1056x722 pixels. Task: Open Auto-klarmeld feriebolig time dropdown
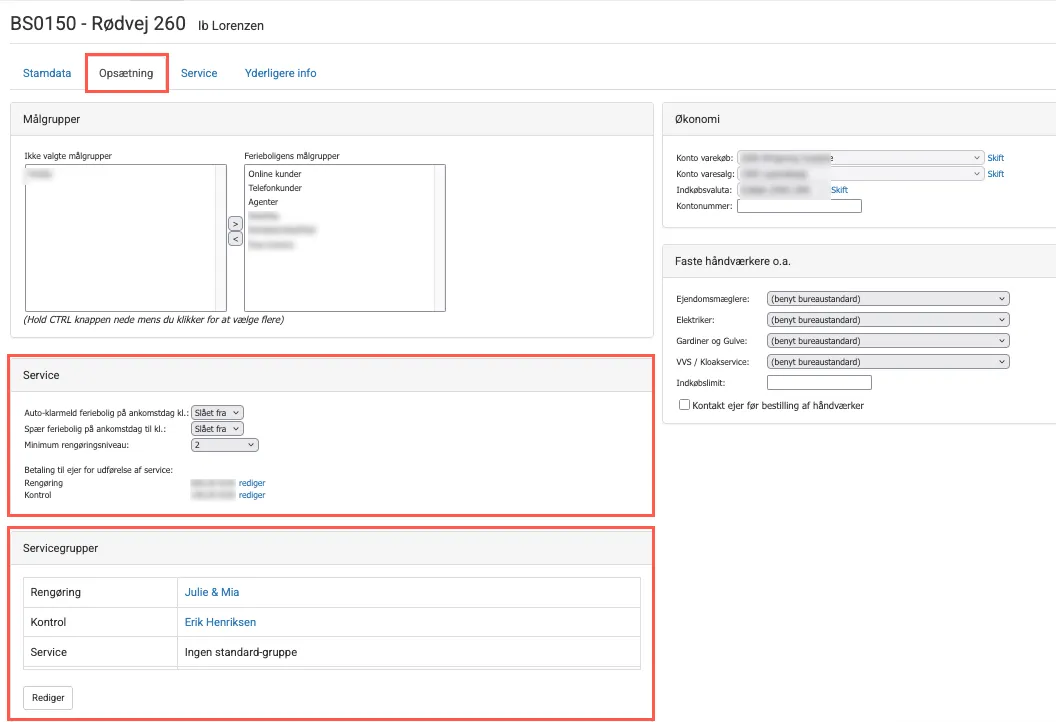pyautogui.click(x=217, y=412)
